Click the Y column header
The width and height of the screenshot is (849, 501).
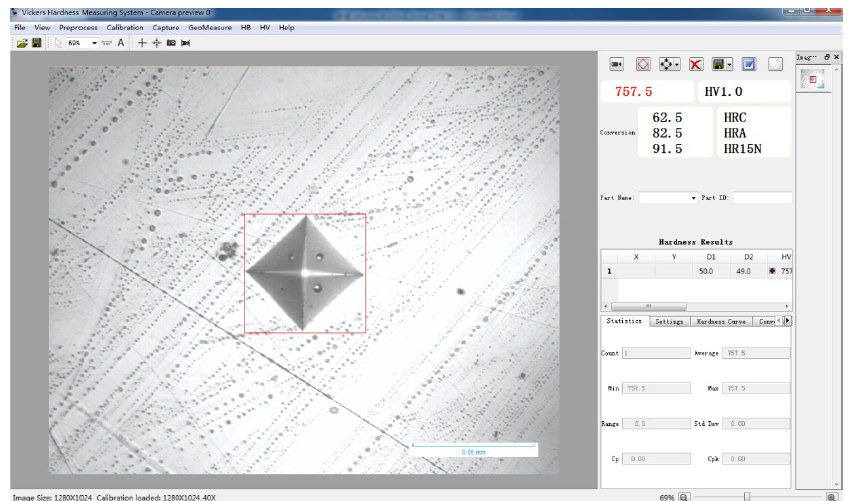[x=674, y=257]
